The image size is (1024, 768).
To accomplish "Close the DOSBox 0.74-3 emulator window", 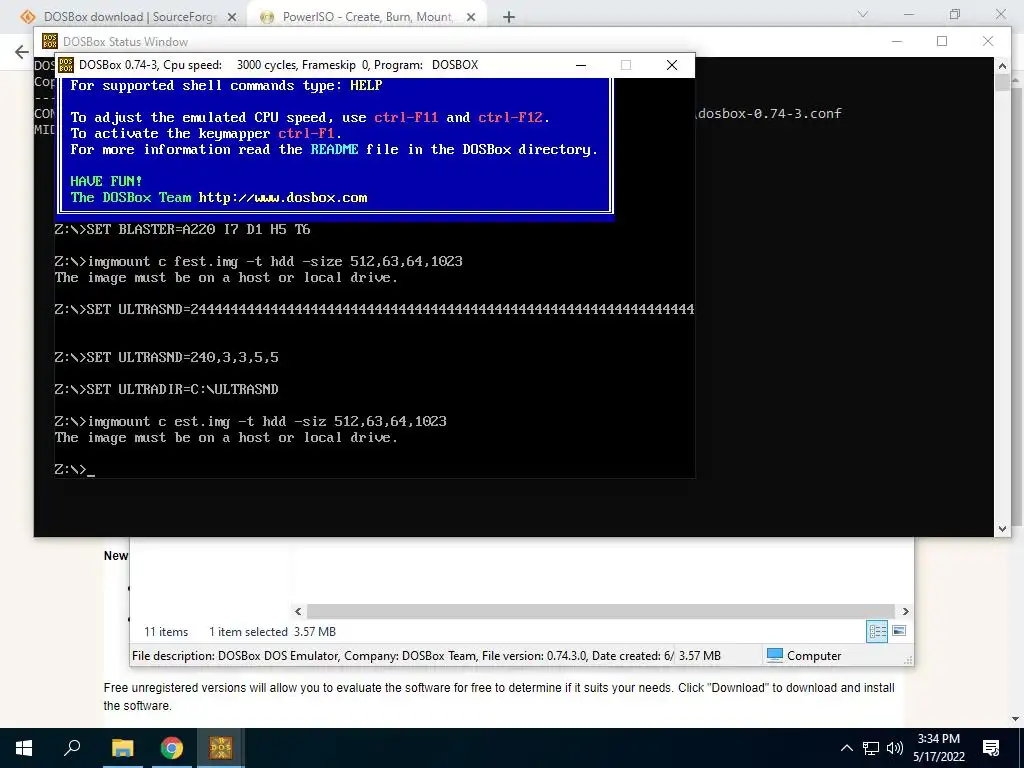I will point(671,65).
